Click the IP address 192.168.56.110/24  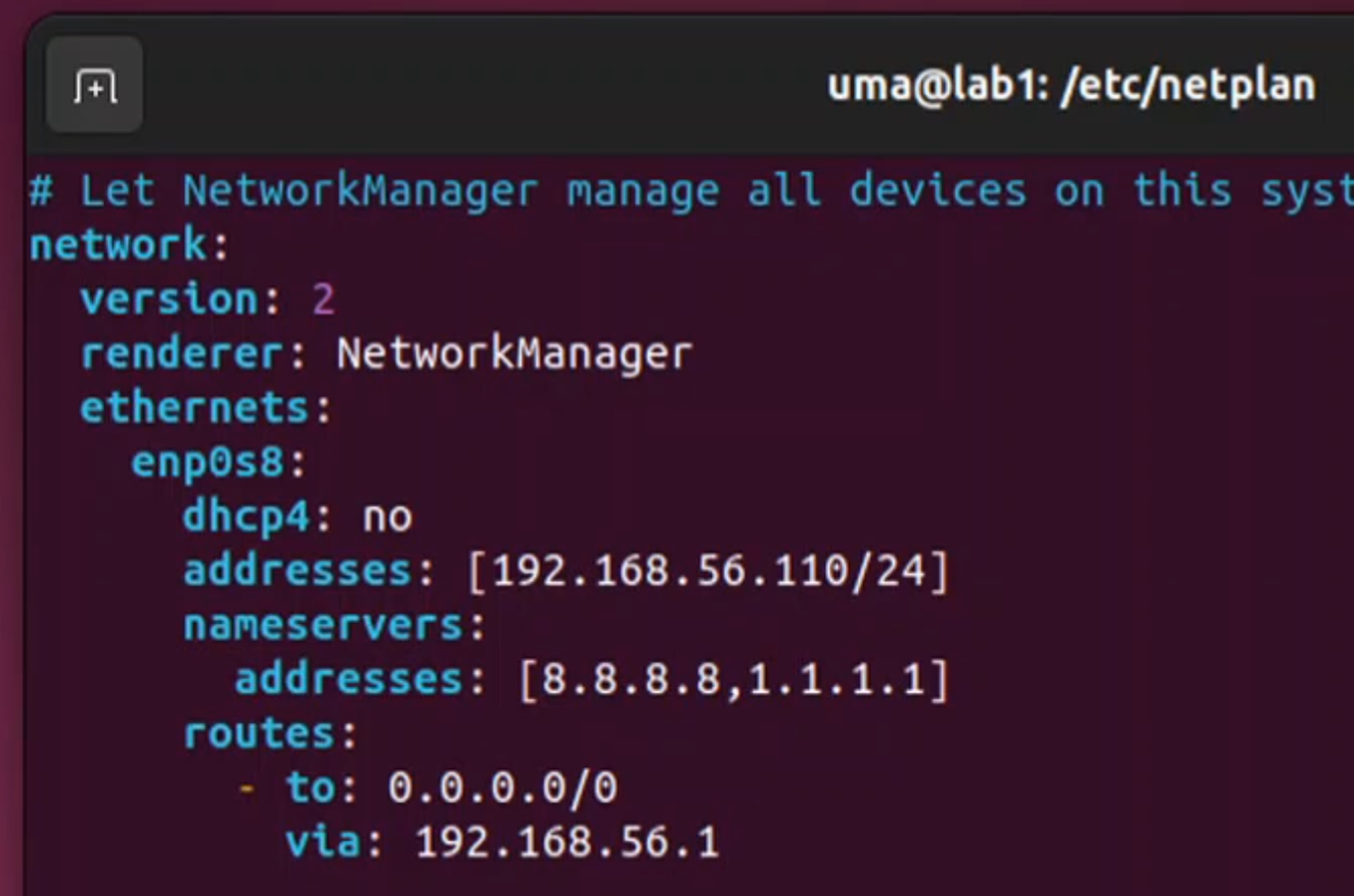pos(708,571)
